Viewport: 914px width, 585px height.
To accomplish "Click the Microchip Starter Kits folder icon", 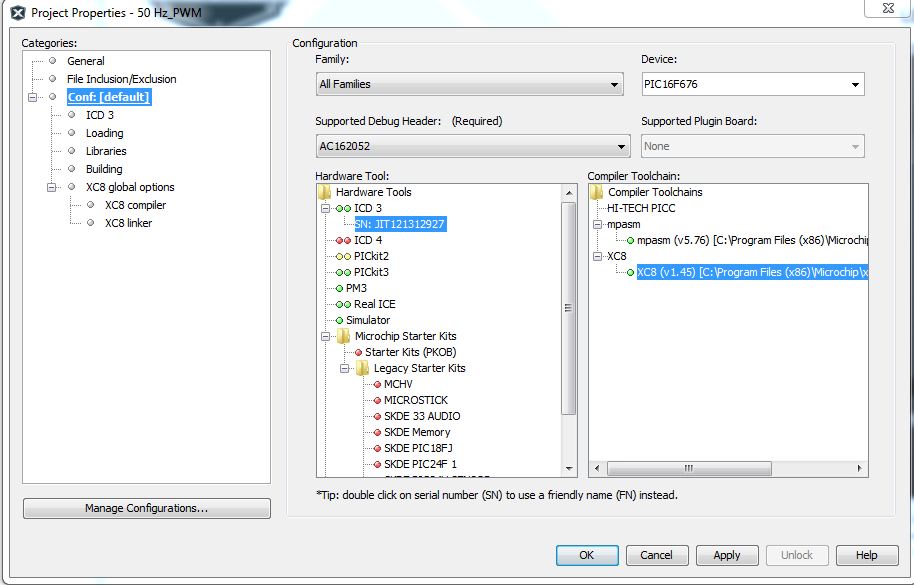I will pyautogui.click(x=343, y=336).
